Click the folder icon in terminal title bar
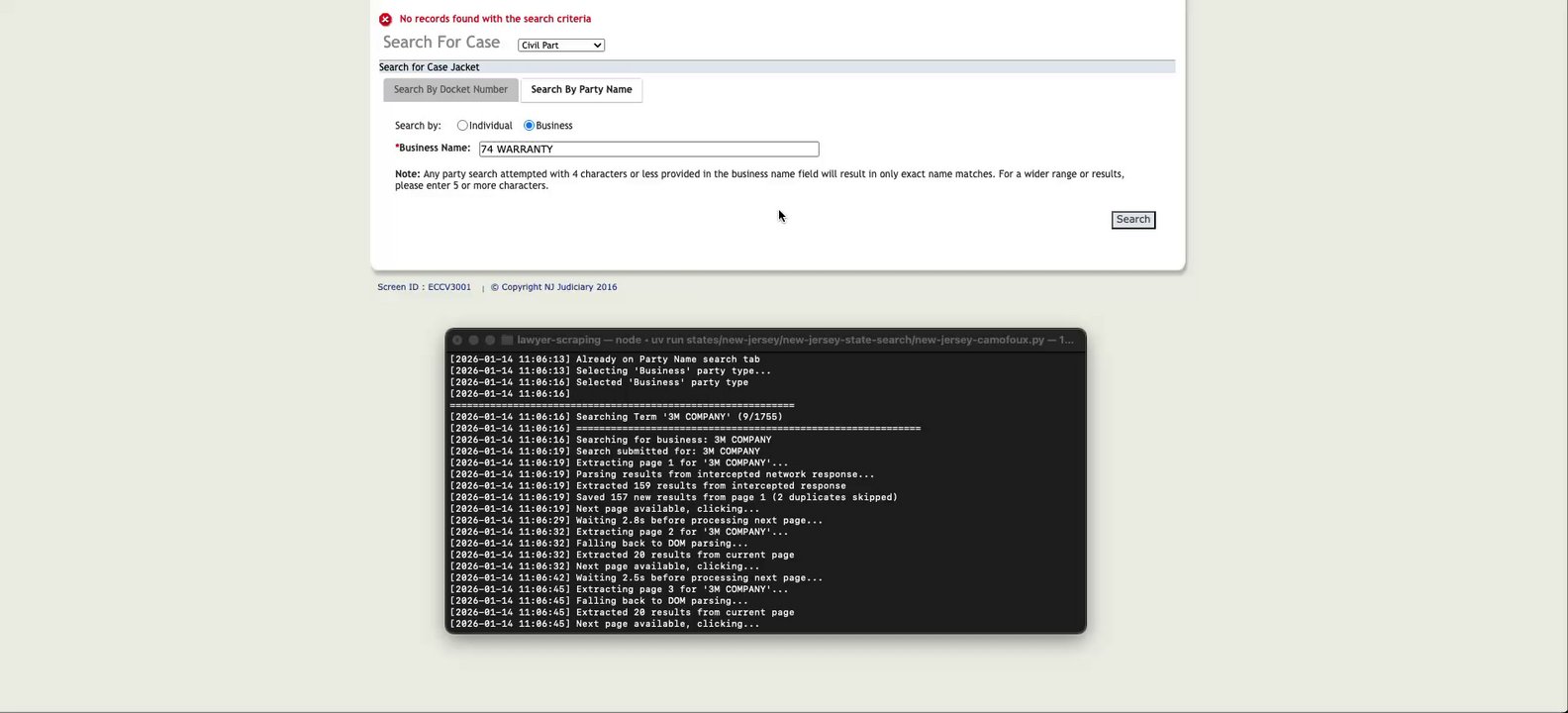 tap(507, 340)
